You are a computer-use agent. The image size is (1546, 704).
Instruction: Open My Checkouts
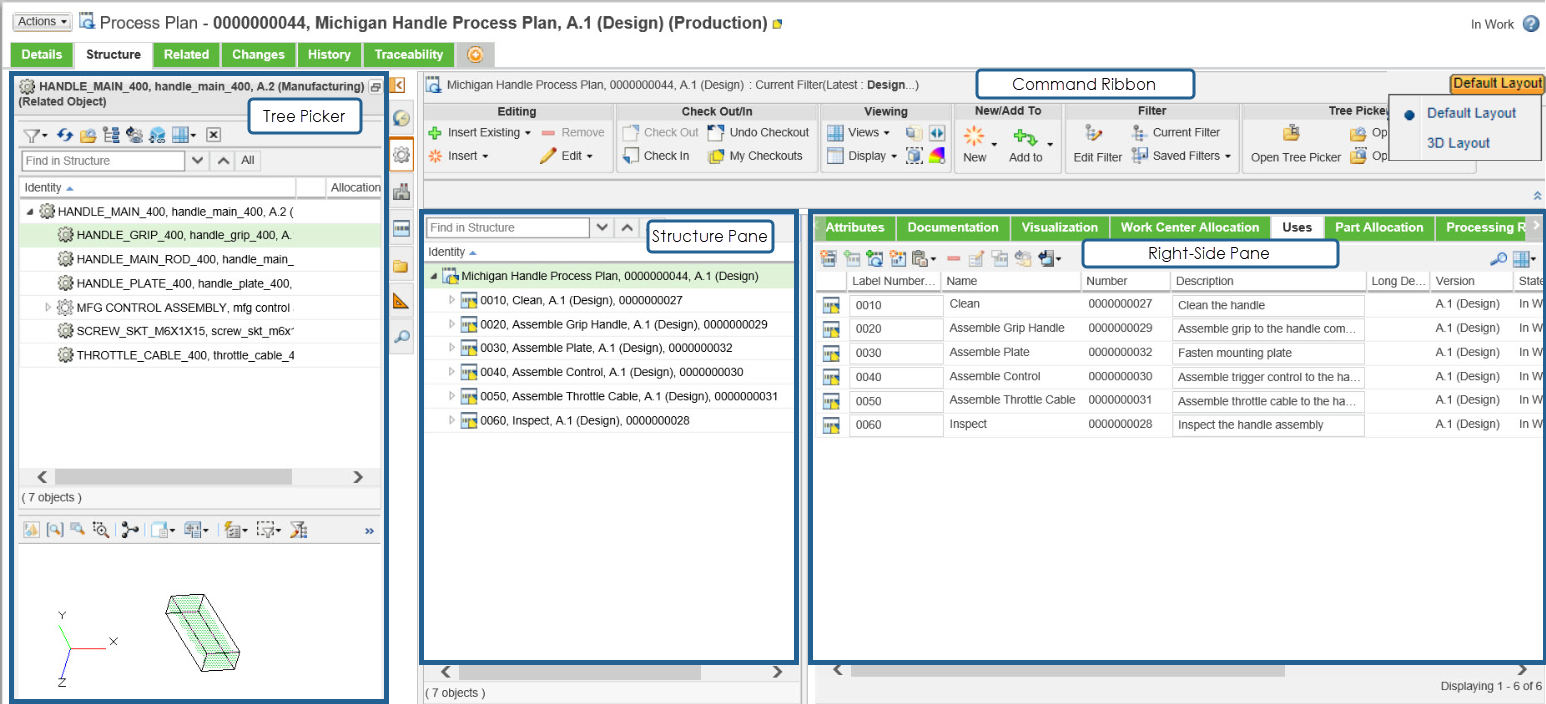pyautogui.click(x=755, y=156)
